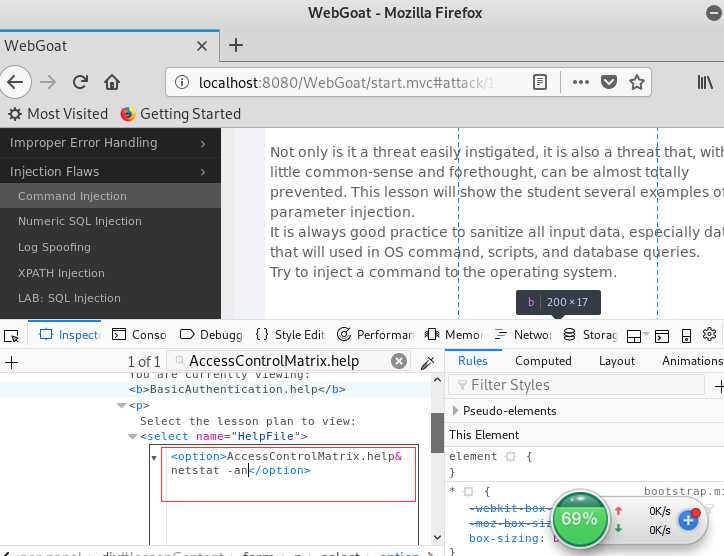Switch to the Performance tab

click(375, 335)
